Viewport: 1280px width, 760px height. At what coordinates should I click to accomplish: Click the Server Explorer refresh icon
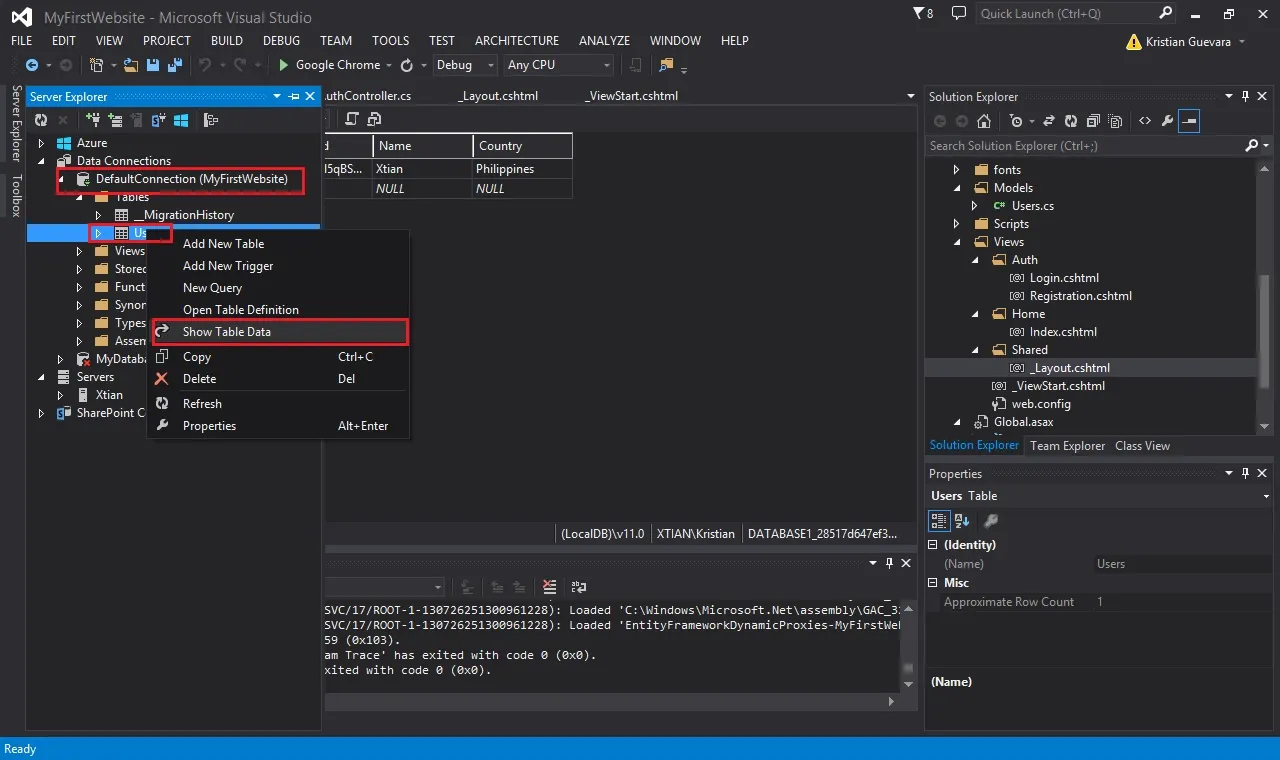(x=40, y=120)
